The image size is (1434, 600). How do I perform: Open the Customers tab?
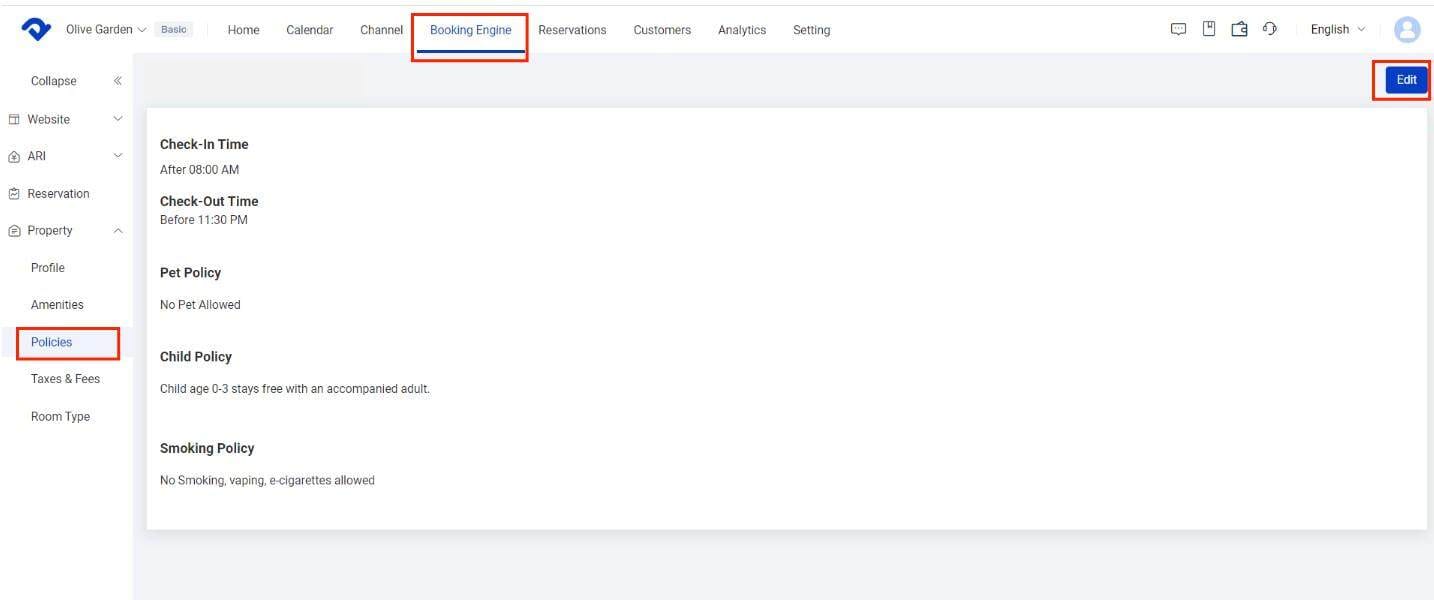pos(661,30)
